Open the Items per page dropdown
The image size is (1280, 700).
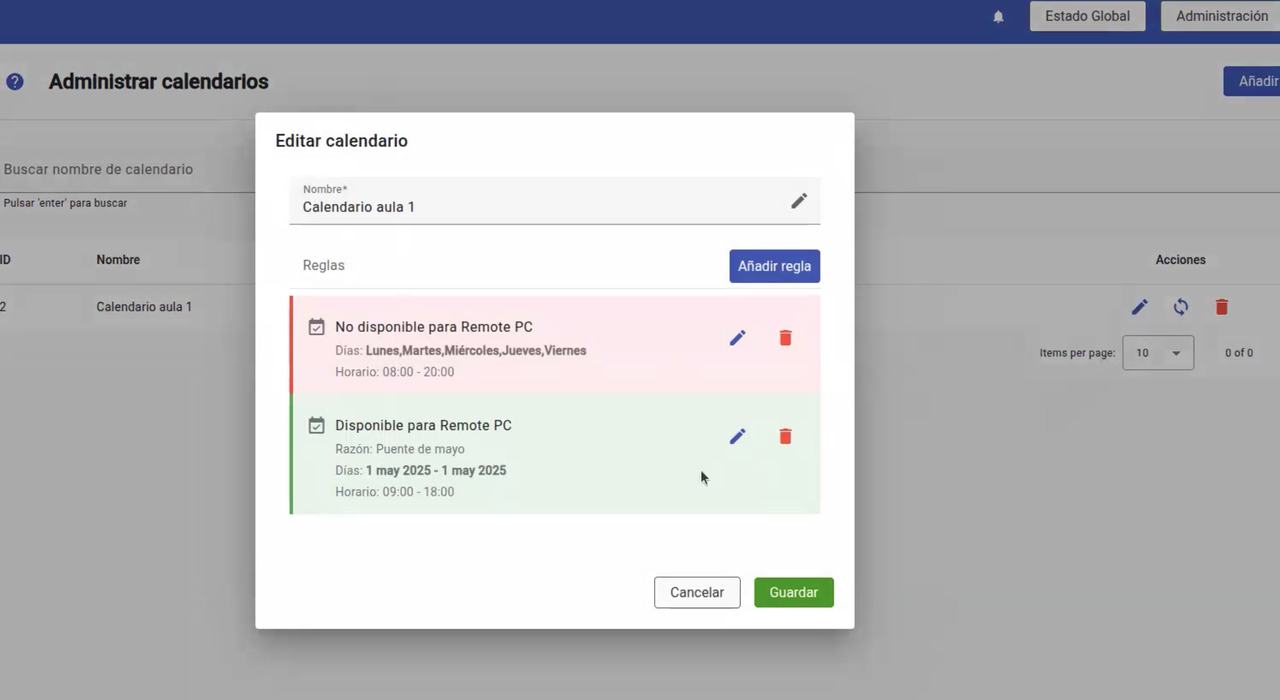point(1158,353)
